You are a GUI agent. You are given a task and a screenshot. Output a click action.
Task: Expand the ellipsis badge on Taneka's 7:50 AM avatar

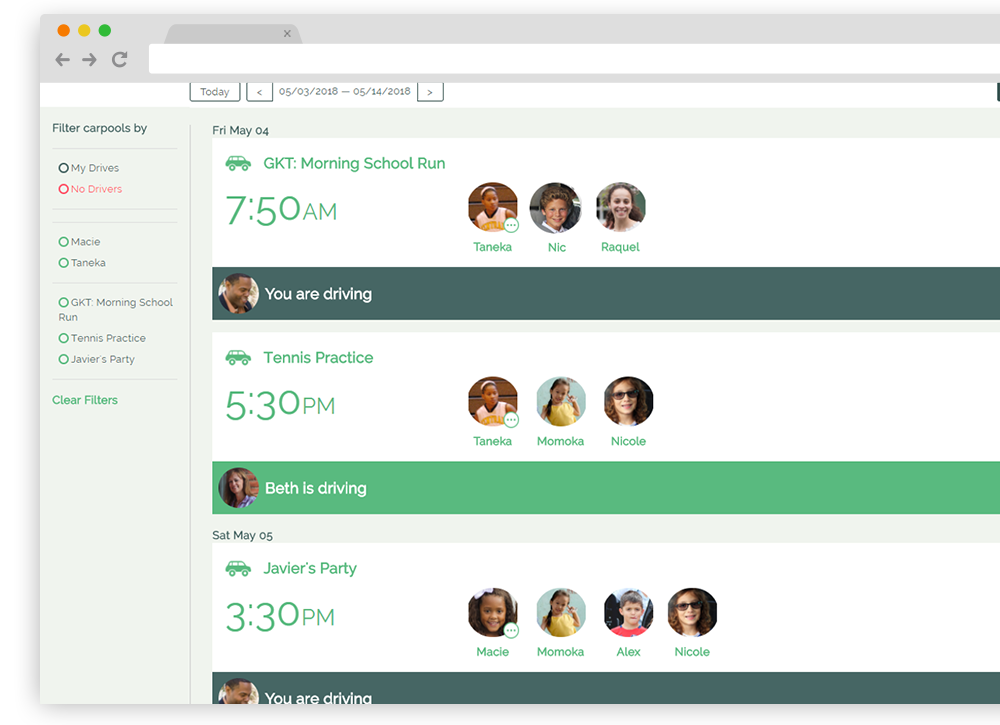tap(509, 226)
